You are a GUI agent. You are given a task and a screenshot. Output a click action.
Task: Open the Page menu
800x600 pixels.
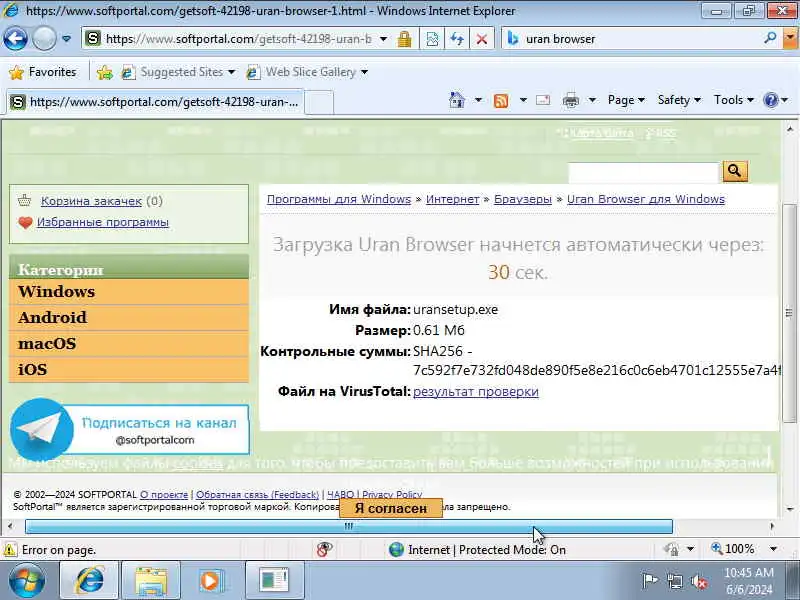click(x=626, y=100)
